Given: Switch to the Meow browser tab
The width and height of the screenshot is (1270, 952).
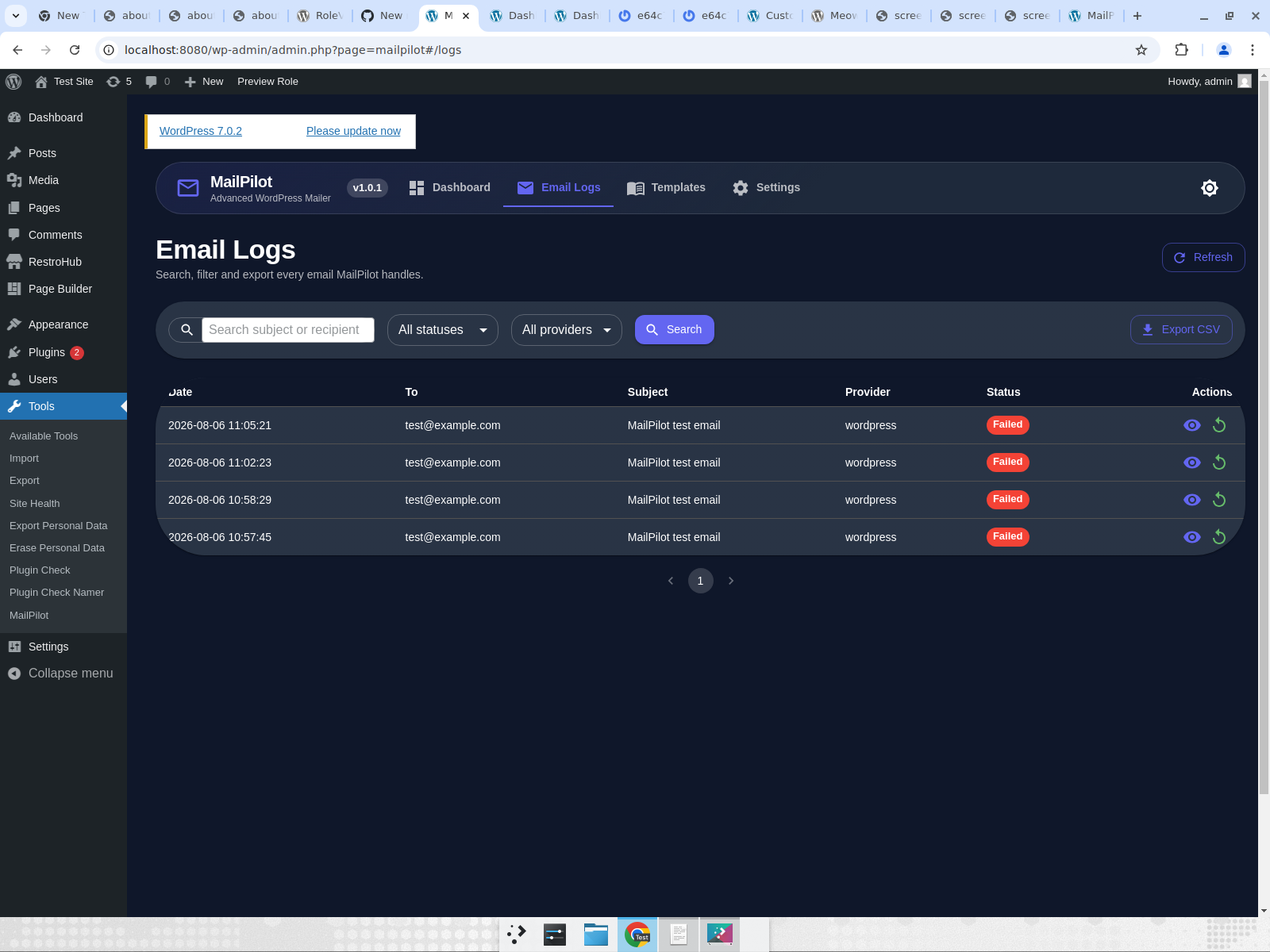Looking at the screenshot, I should pyautogui.click(x=834, y=16).
